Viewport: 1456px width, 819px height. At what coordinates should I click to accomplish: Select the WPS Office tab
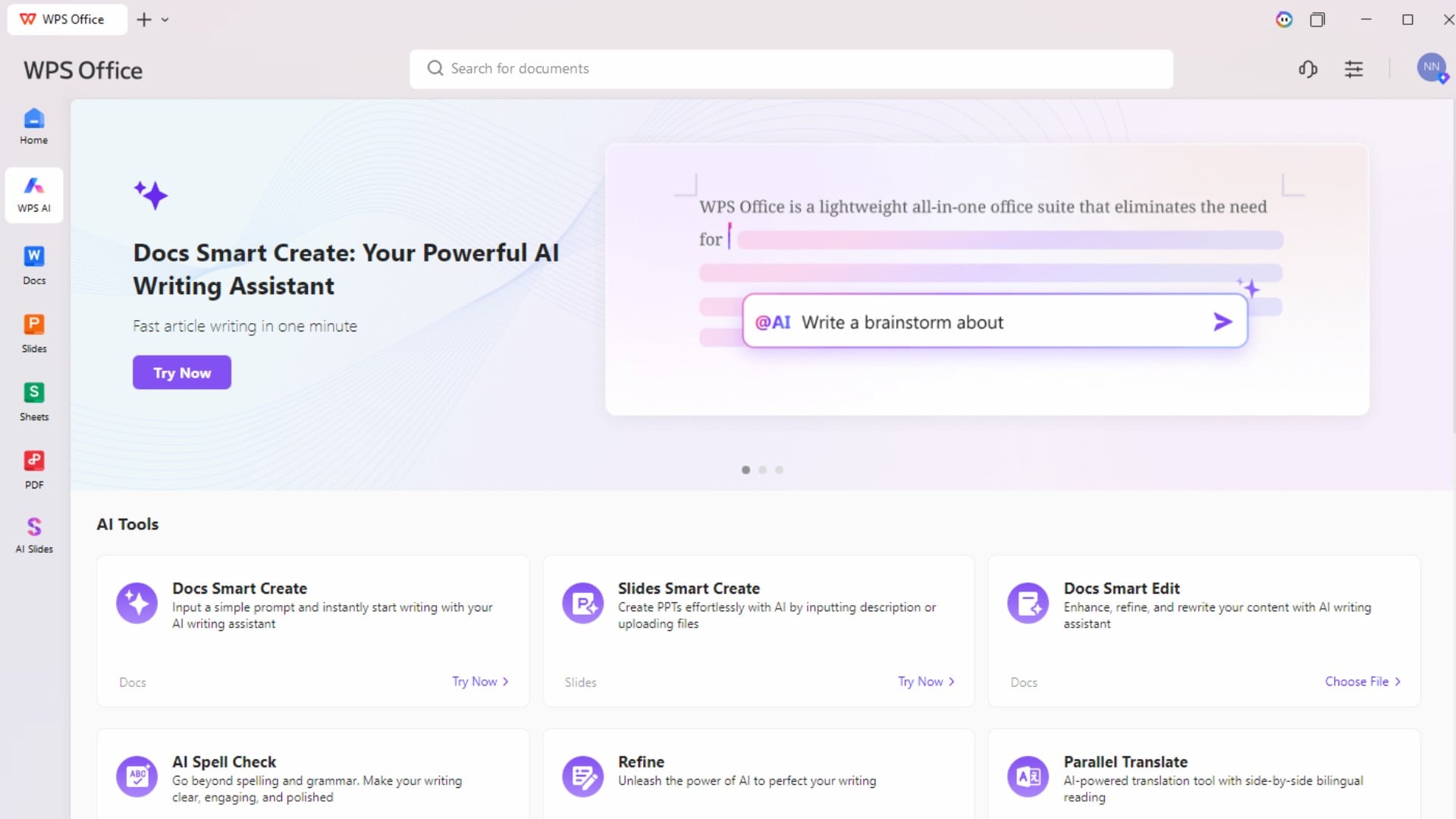pyautogui.click(x=67, y=20)
